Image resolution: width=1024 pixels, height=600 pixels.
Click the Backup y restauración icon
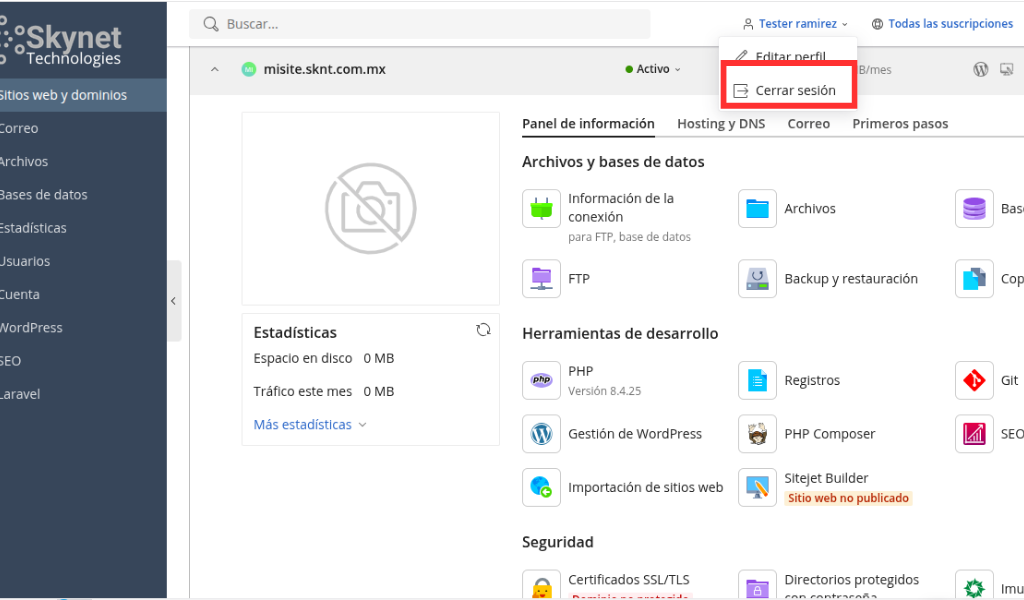757,279
